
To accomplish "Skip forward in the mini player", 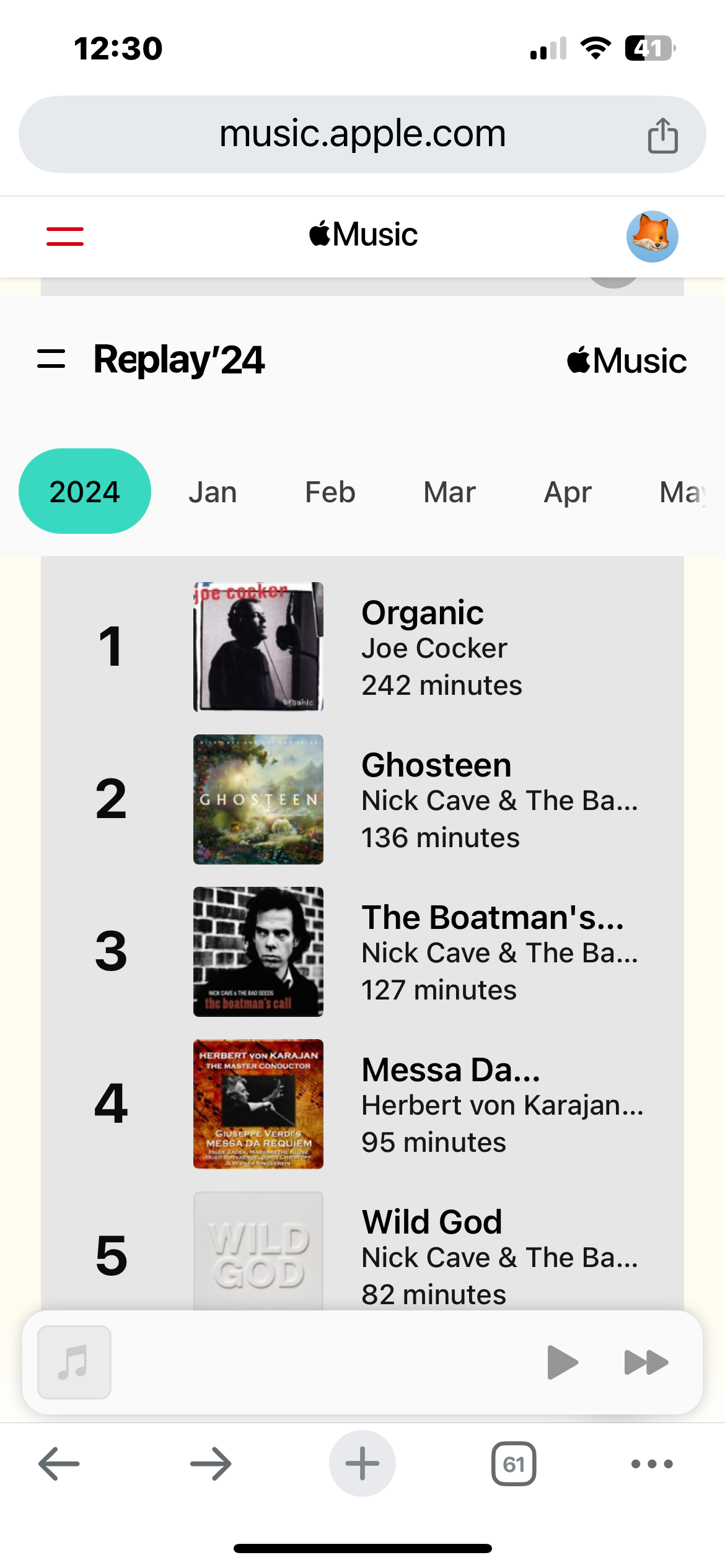I will pos(646,1362).
